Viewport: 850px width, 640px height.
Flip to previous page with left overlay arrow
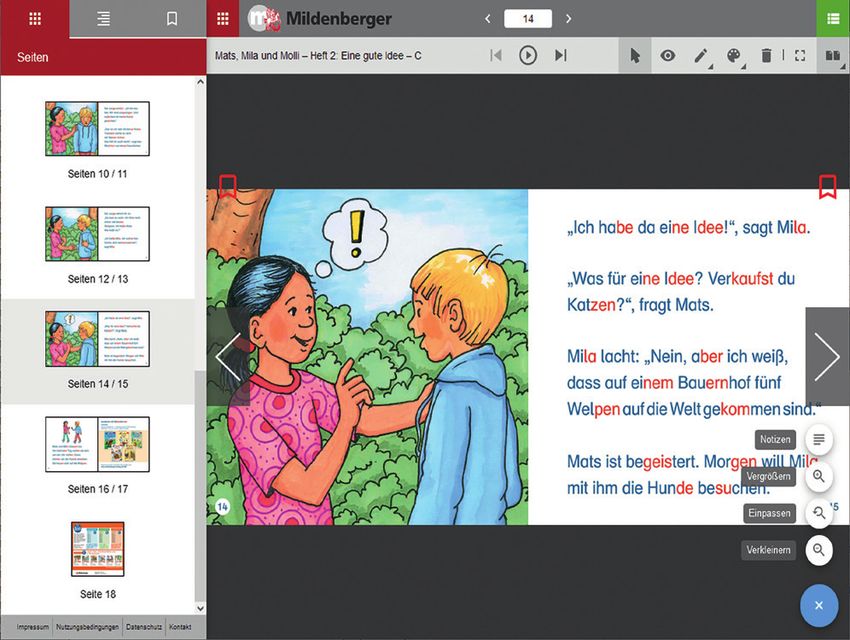(228, 357)
